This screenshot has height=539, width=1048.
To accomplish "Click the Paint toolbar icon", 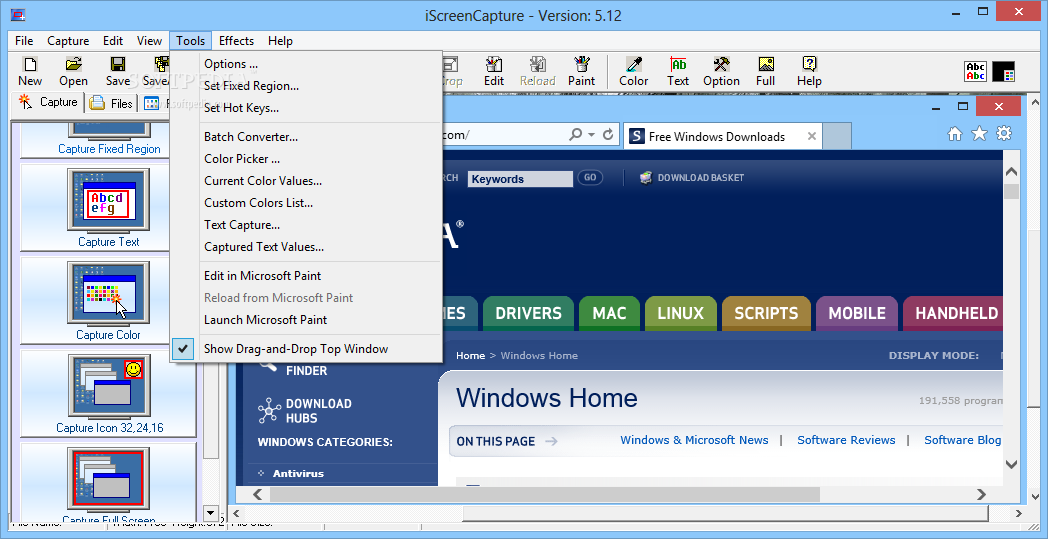I will pyautogui.click(x=581, y=72).
